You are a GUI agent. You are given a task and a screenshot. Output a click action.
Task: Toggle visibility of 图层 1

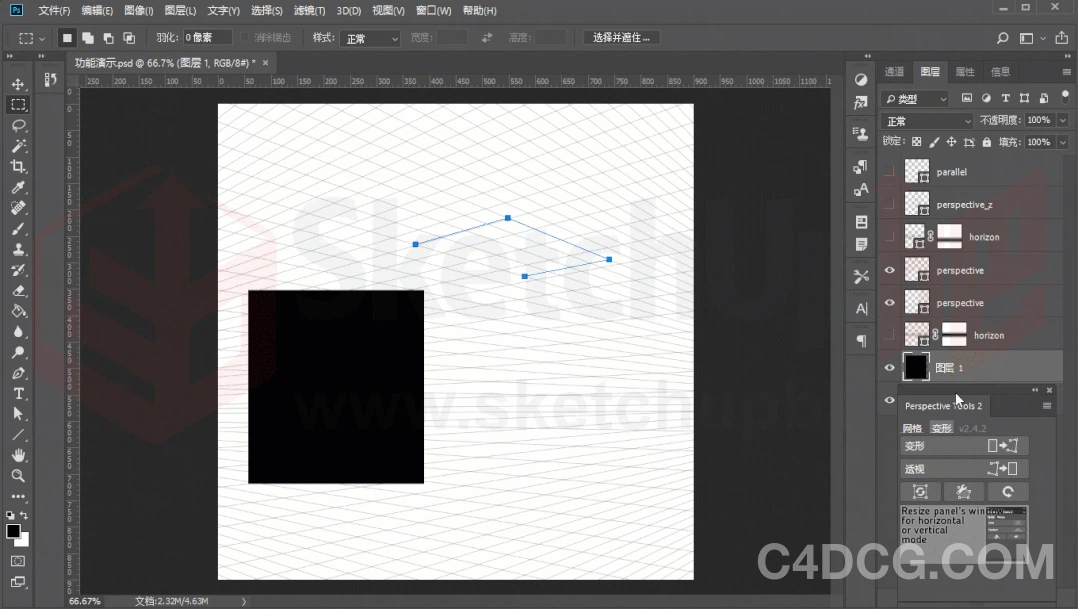[x=888, y=367]
